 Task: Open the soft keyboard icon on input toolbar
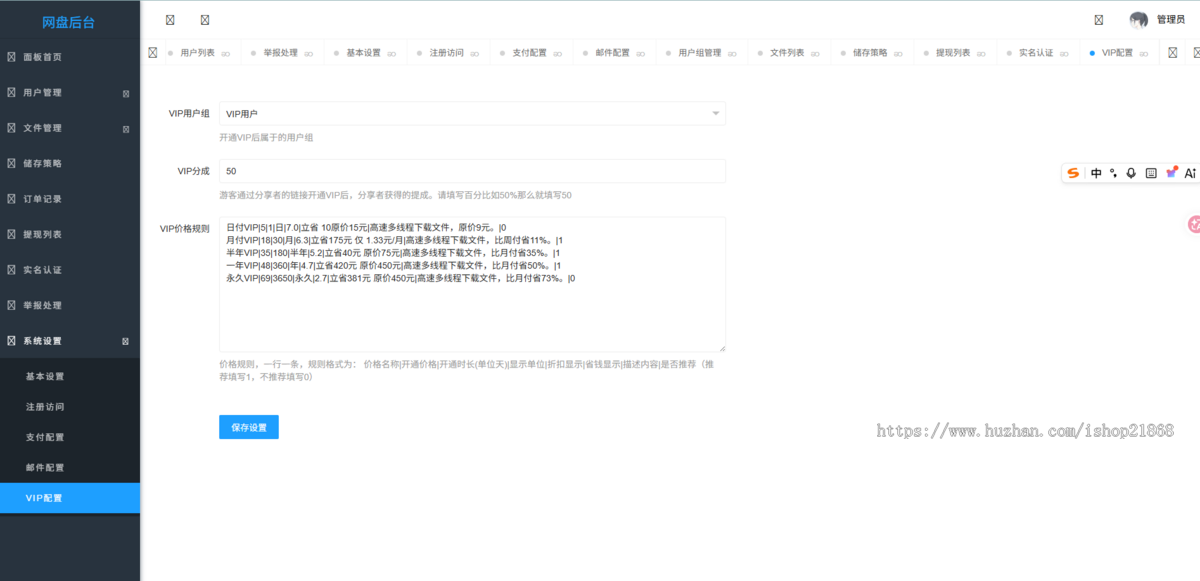[x=1151, y=173]
